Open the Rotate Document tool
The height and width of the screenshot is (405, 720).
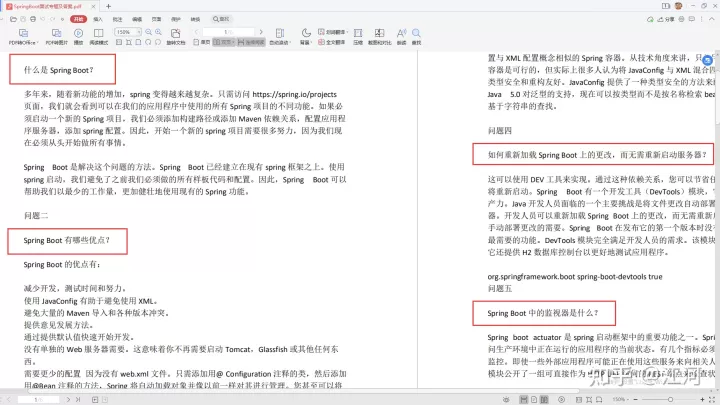[x=175, y=37]
